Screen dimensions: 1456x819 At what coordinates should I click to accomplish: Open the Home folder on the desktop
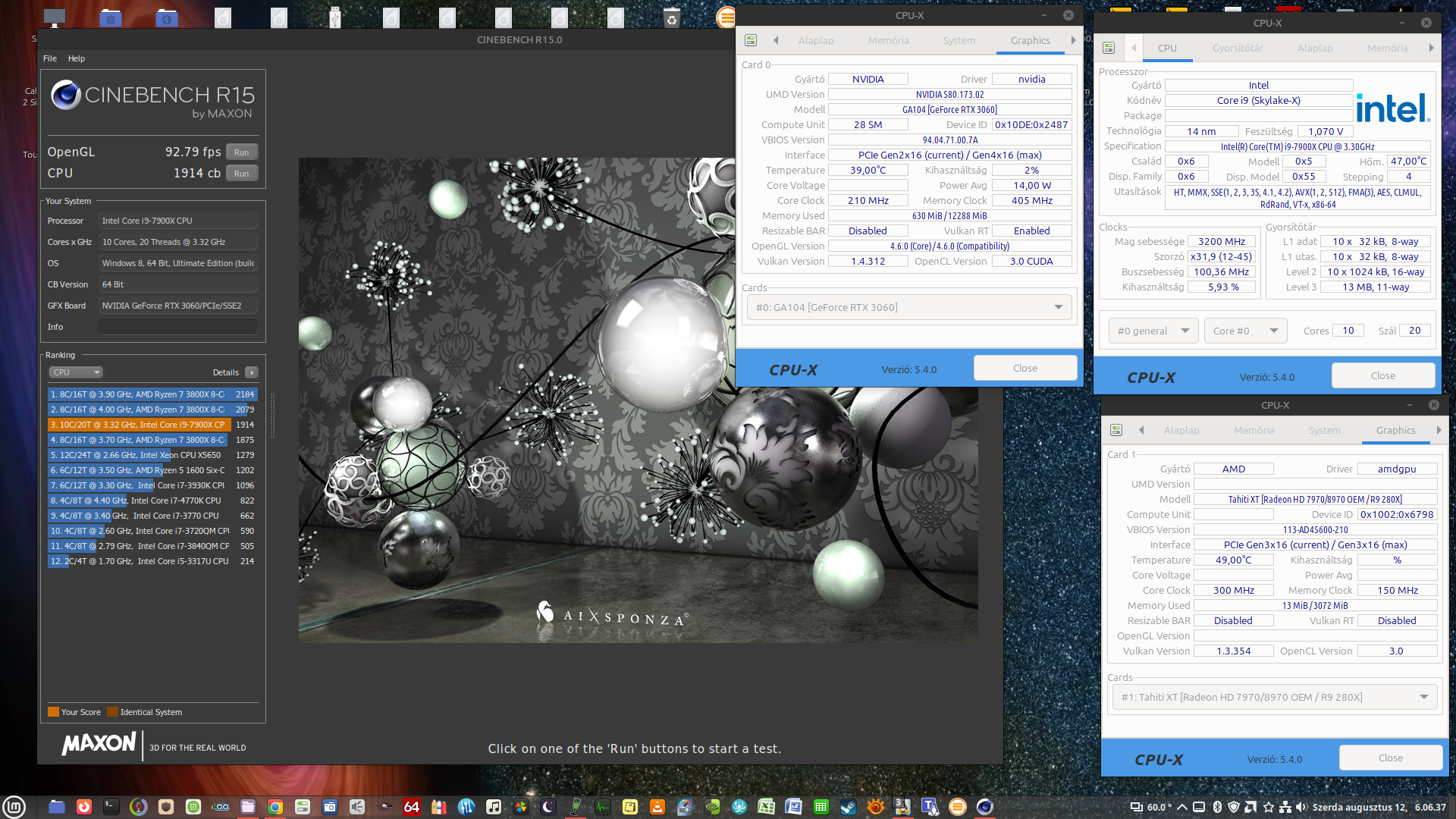tap(111, 17)
